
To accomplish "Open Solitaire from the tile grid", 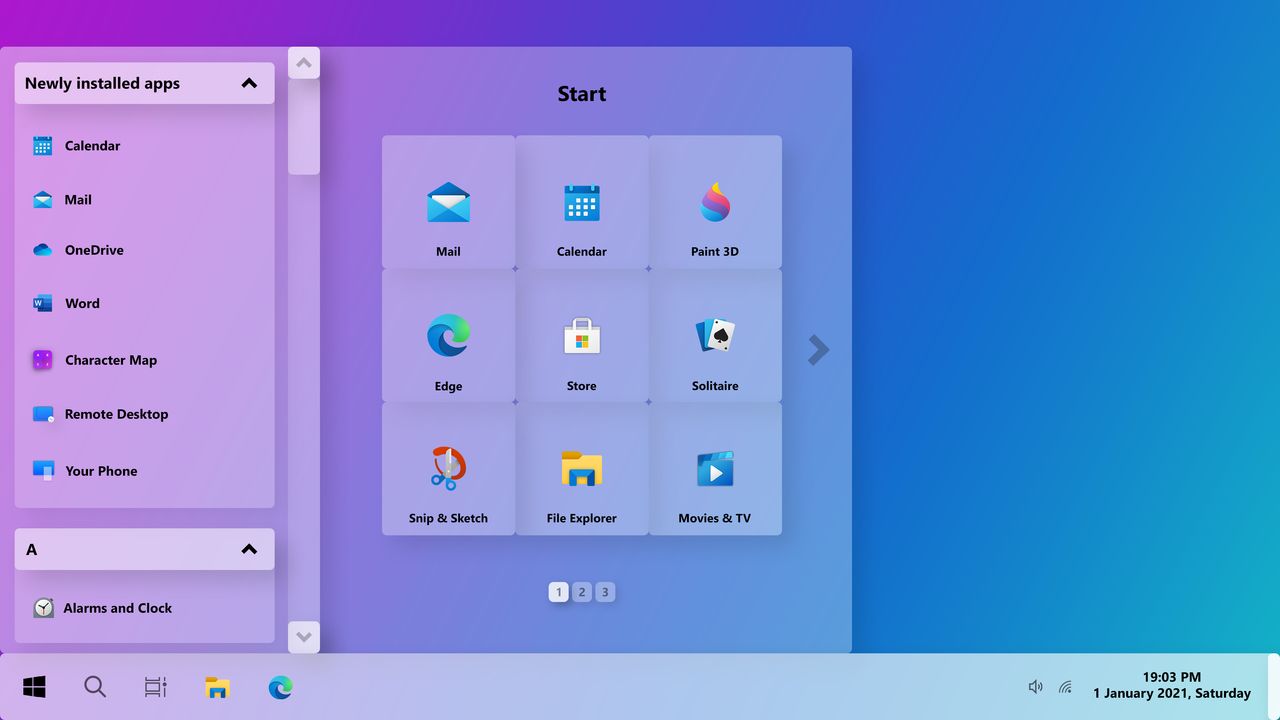I will (714, 336).
